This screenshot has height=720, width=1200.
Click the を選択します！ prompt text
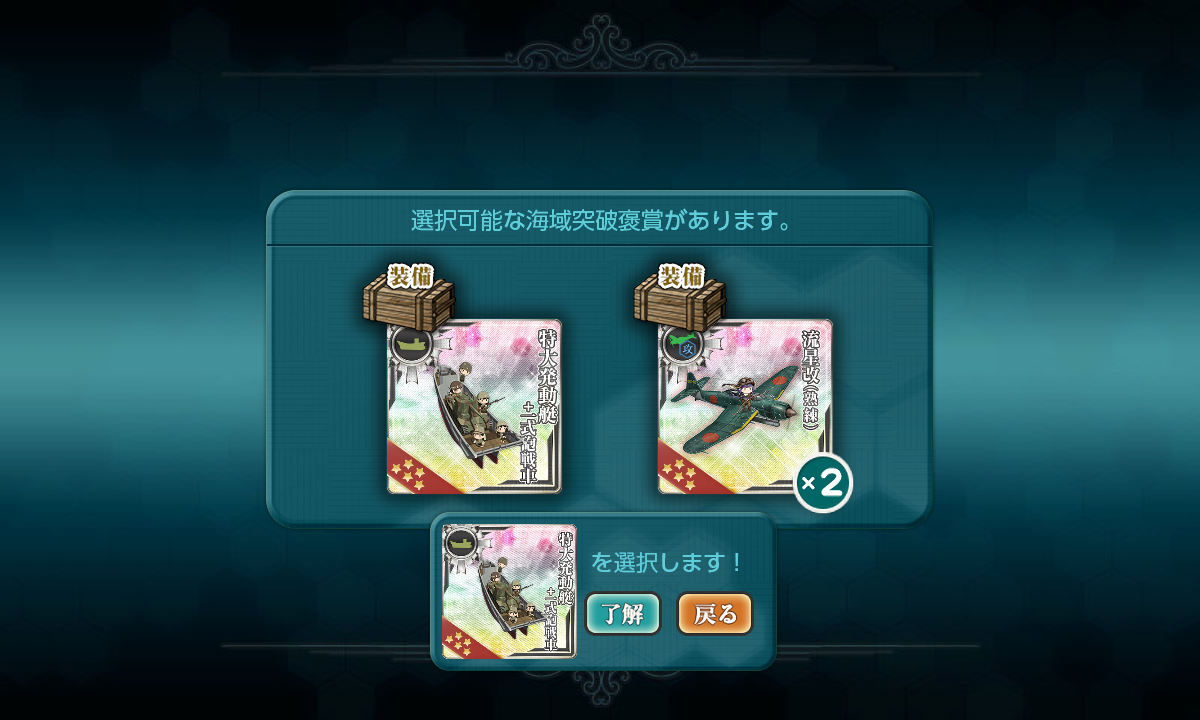pos(667,562)
